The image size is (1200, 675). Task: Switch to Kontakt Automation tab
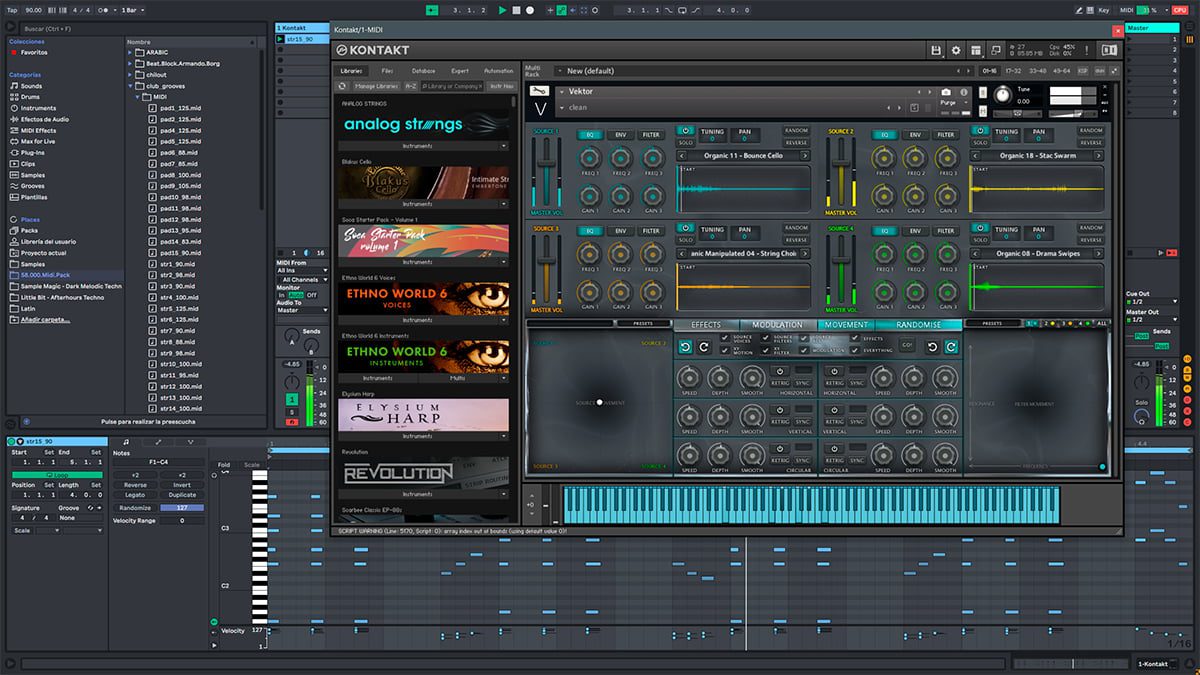(x=498, y=71)
